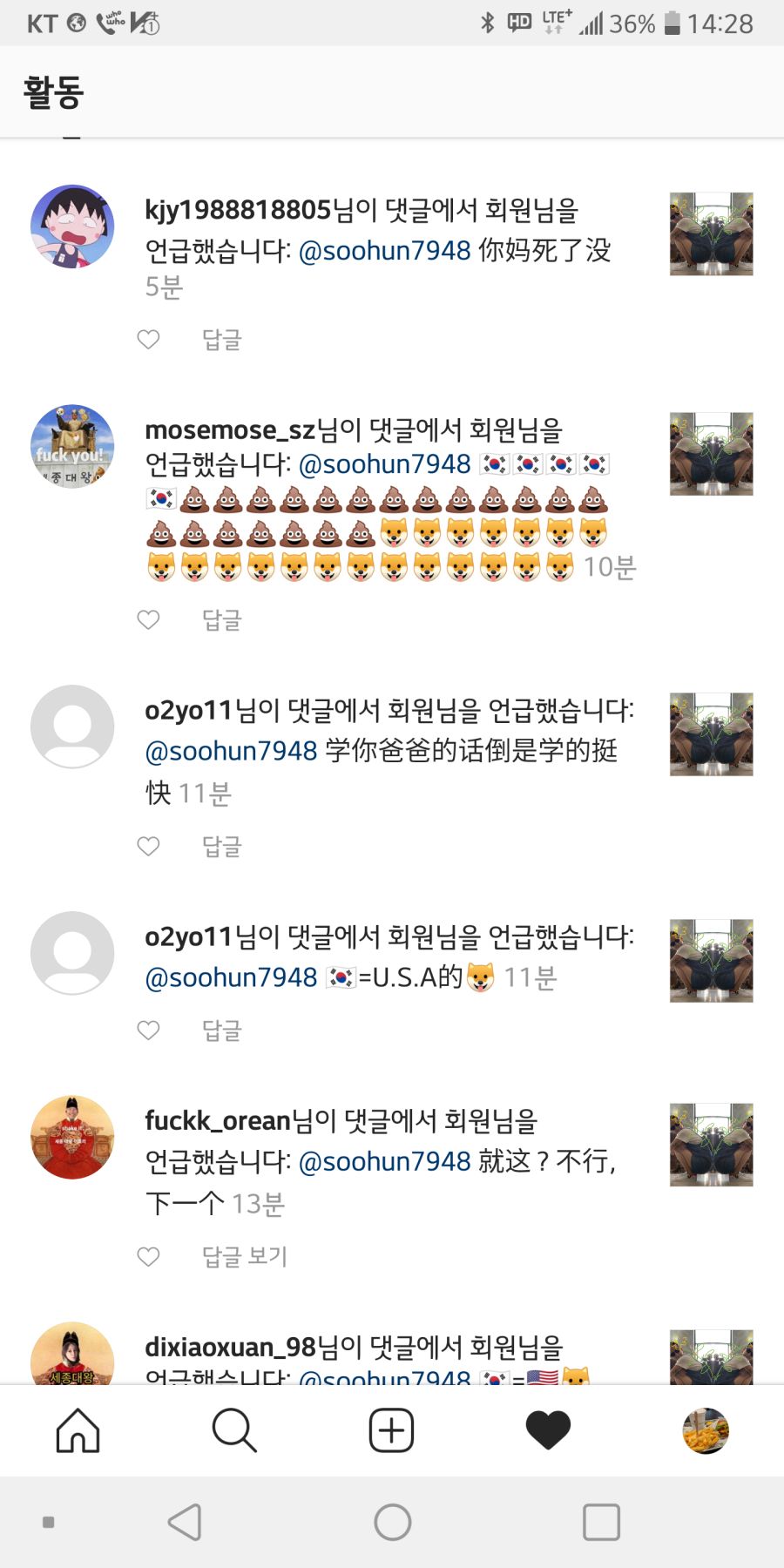
Task: Open post thumbnail beside fuckk_orean comment
Action: (711, 1145)
